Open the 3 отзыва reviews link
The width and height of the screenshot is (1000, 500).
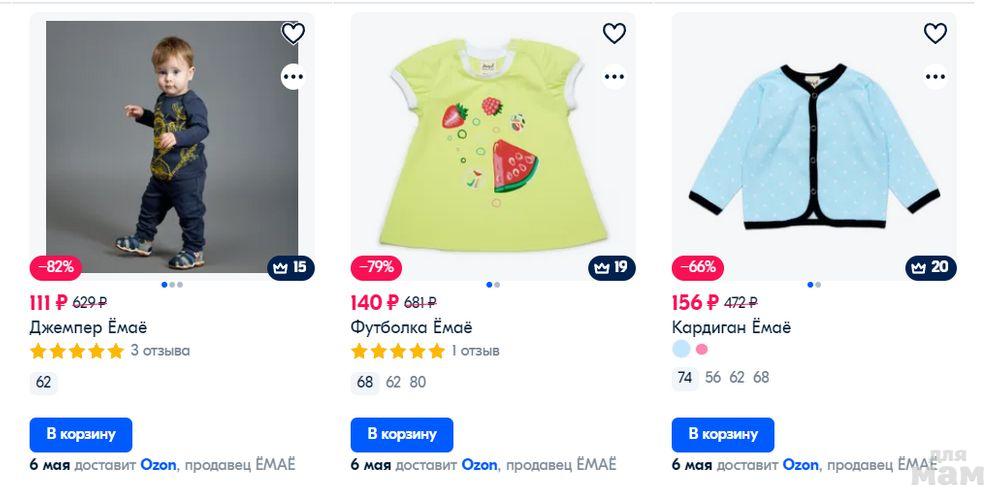click(x=160, y=351)
